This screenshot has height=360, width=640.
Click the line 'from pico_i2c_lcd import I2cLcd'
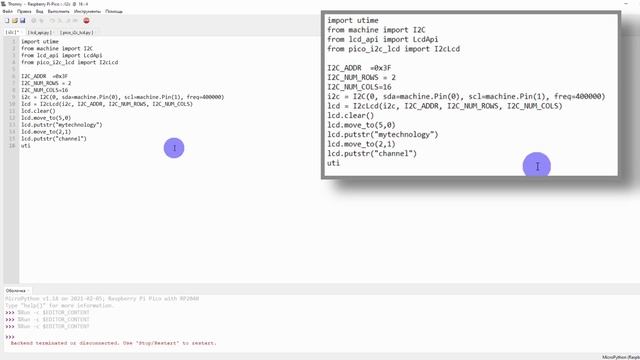[69, 62]
